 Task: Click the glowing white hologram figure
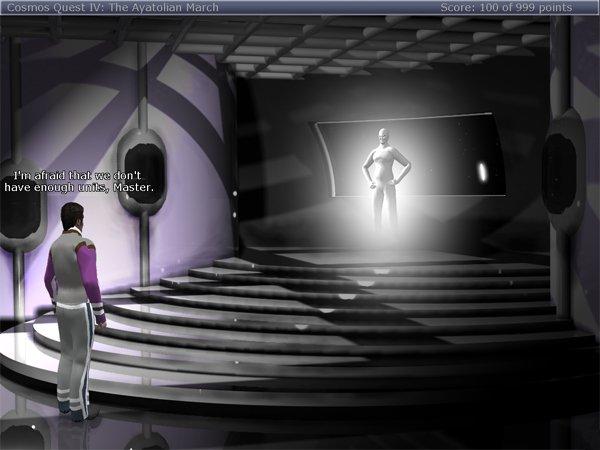(x=385, y=180)
